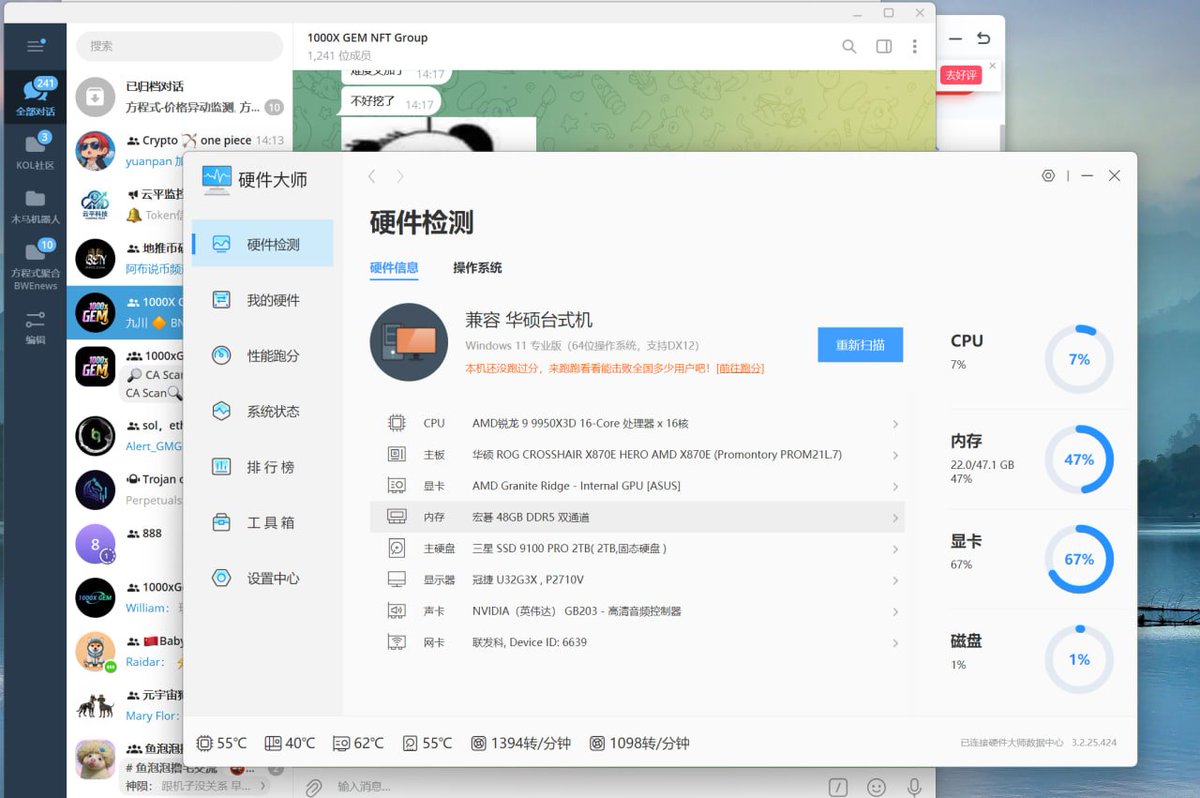The height and width of the screenshot is (798, 1200).
Task: Click the forward arrow in 硬件大师
Action: coord(400,176)
